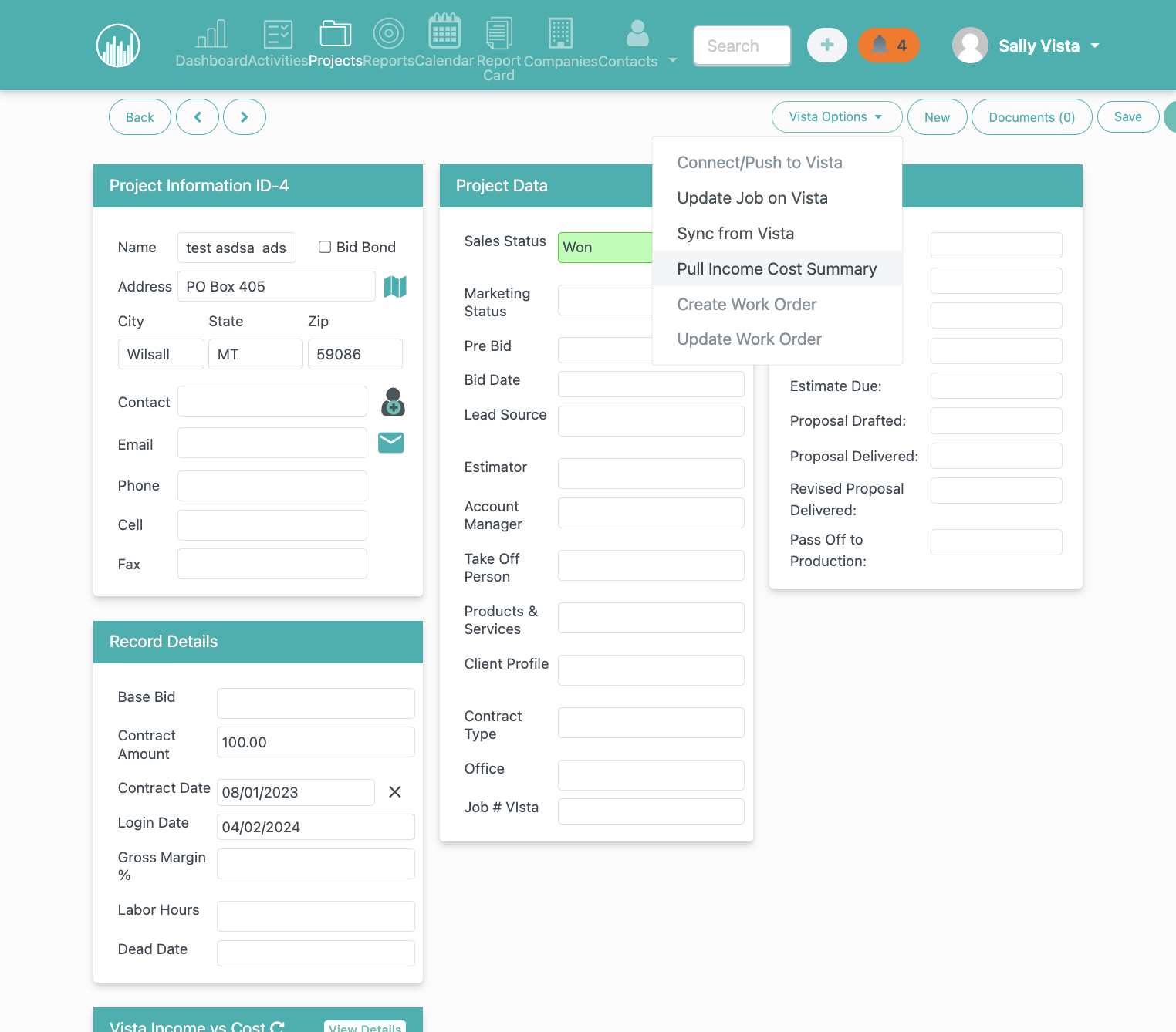Click the plus quick-add button

[x=827, y=46]
